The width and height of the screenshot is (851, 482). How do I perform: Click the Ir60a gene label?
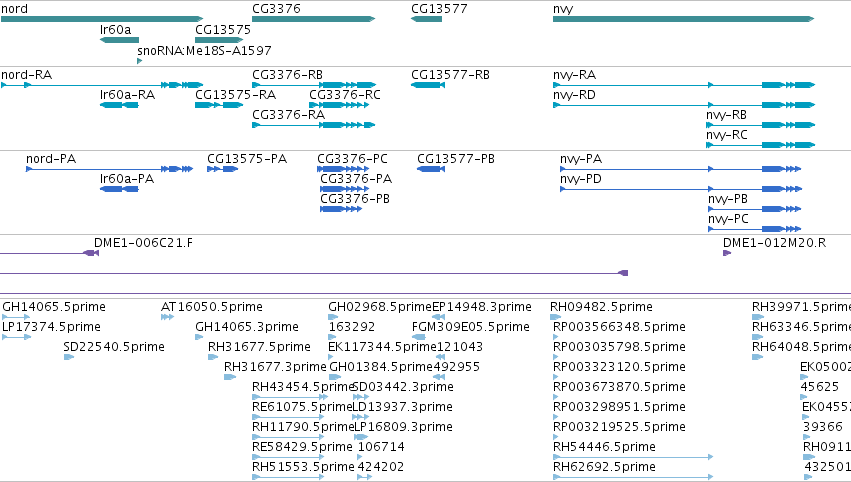116,30
